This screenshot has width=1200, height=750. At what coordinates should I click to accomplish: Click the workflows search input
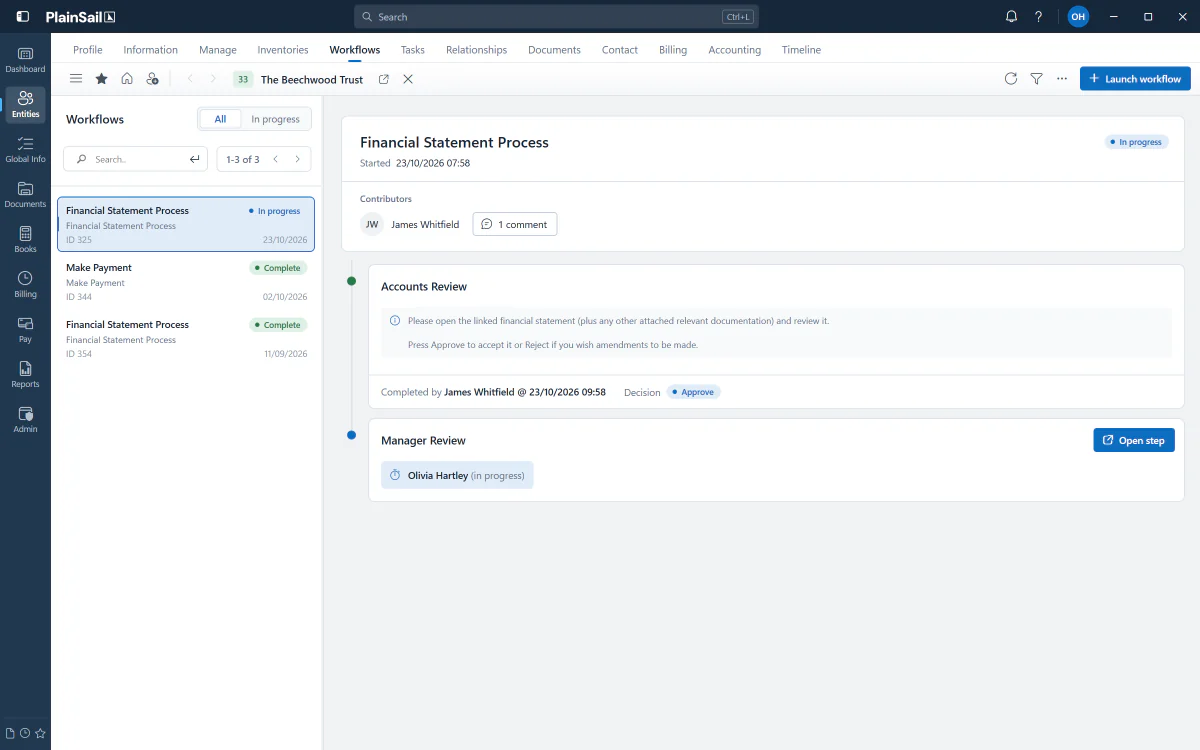(136, 159)
